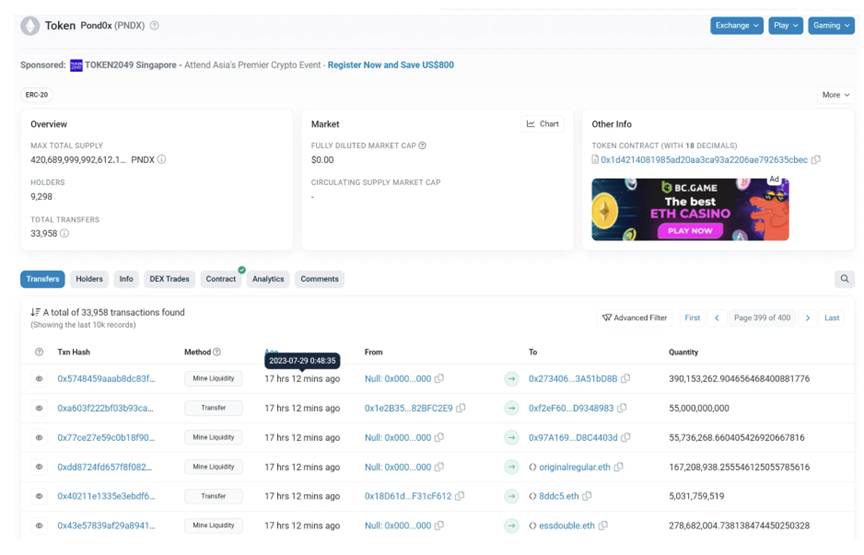Click the Advanced Filter button

(x=634, y=318)
